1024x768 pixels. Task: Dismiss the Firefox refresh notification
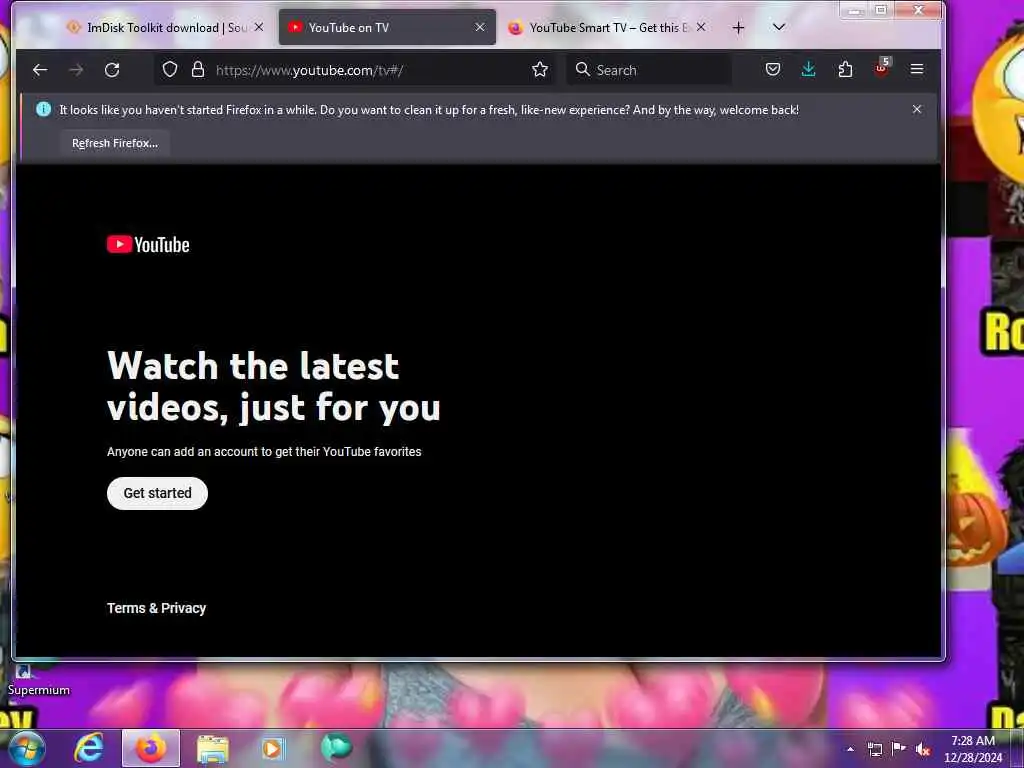917,109
